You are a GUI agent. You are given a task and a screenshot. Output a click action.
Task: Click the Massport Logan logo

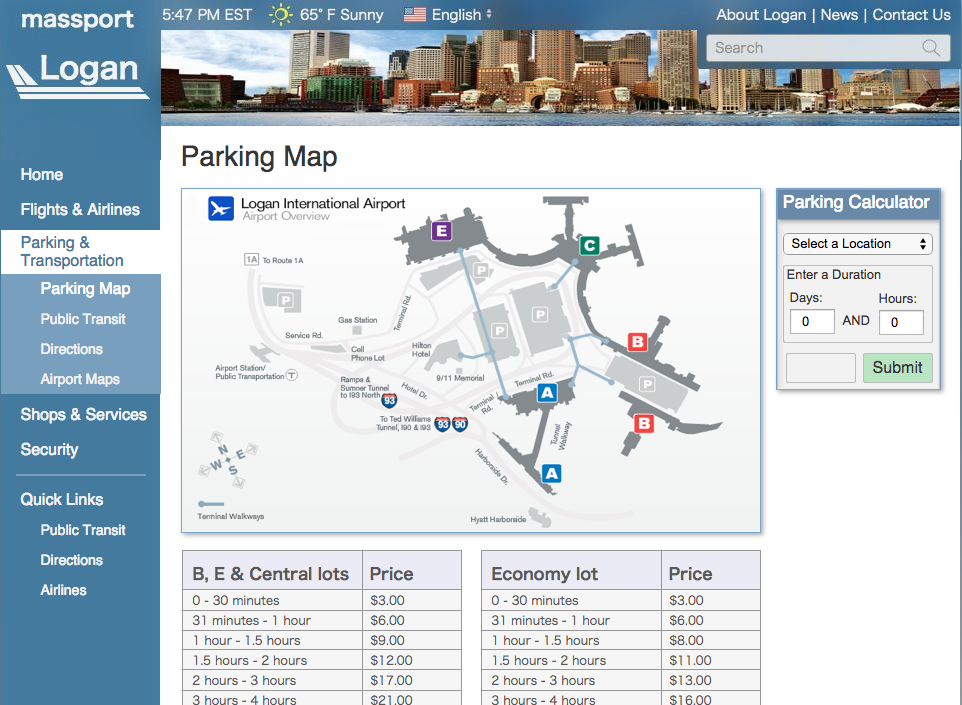79,55
